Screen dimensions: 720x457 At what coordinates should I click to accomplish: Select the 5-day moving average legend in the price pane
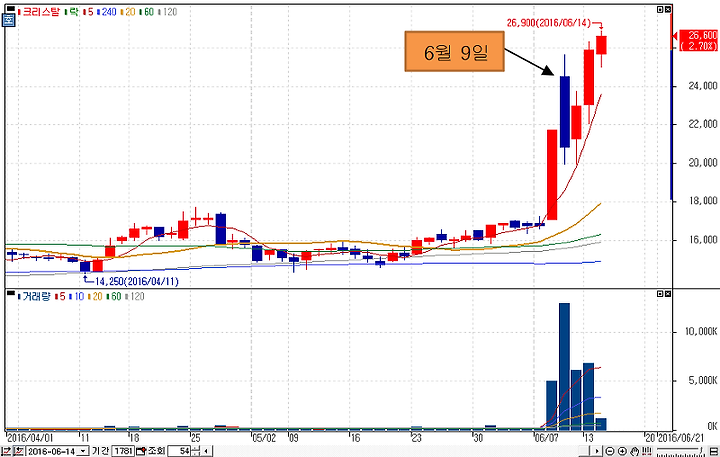(x=88, y=11)
